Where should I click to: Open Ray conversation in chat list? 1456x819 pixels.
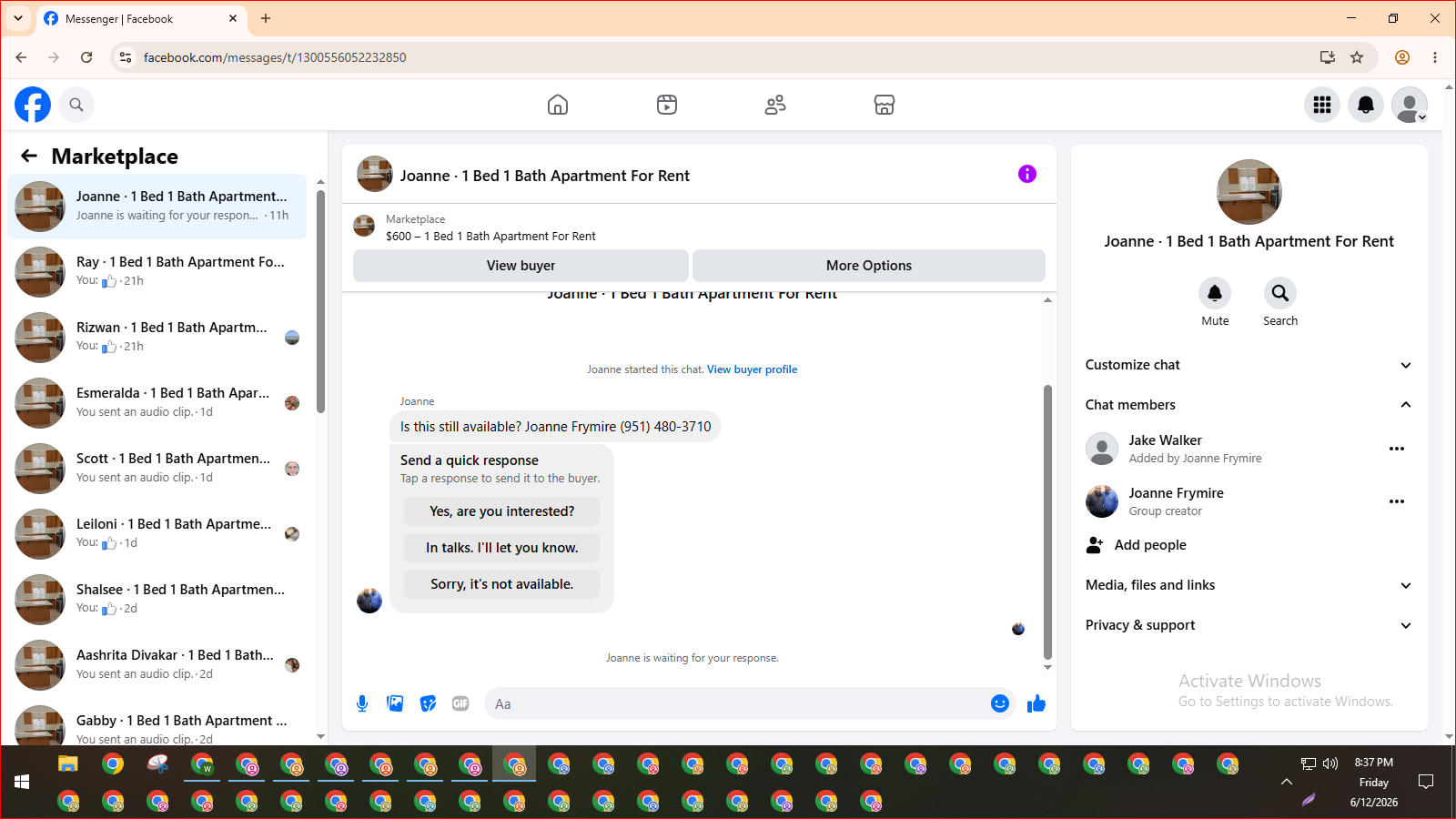(x=157, y=272)
